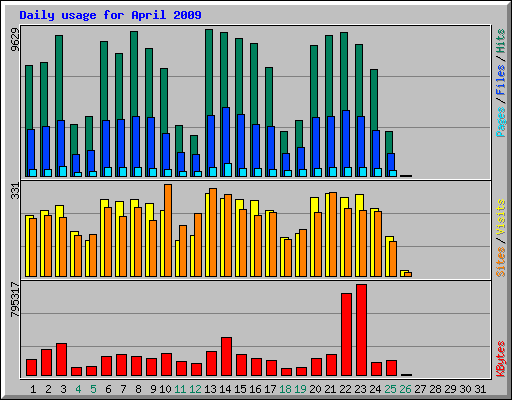This screenshot has height=400, width=512.
Task: Click the 'Hits' legend label
Action: pyautogui.click(x=500, y=41)
